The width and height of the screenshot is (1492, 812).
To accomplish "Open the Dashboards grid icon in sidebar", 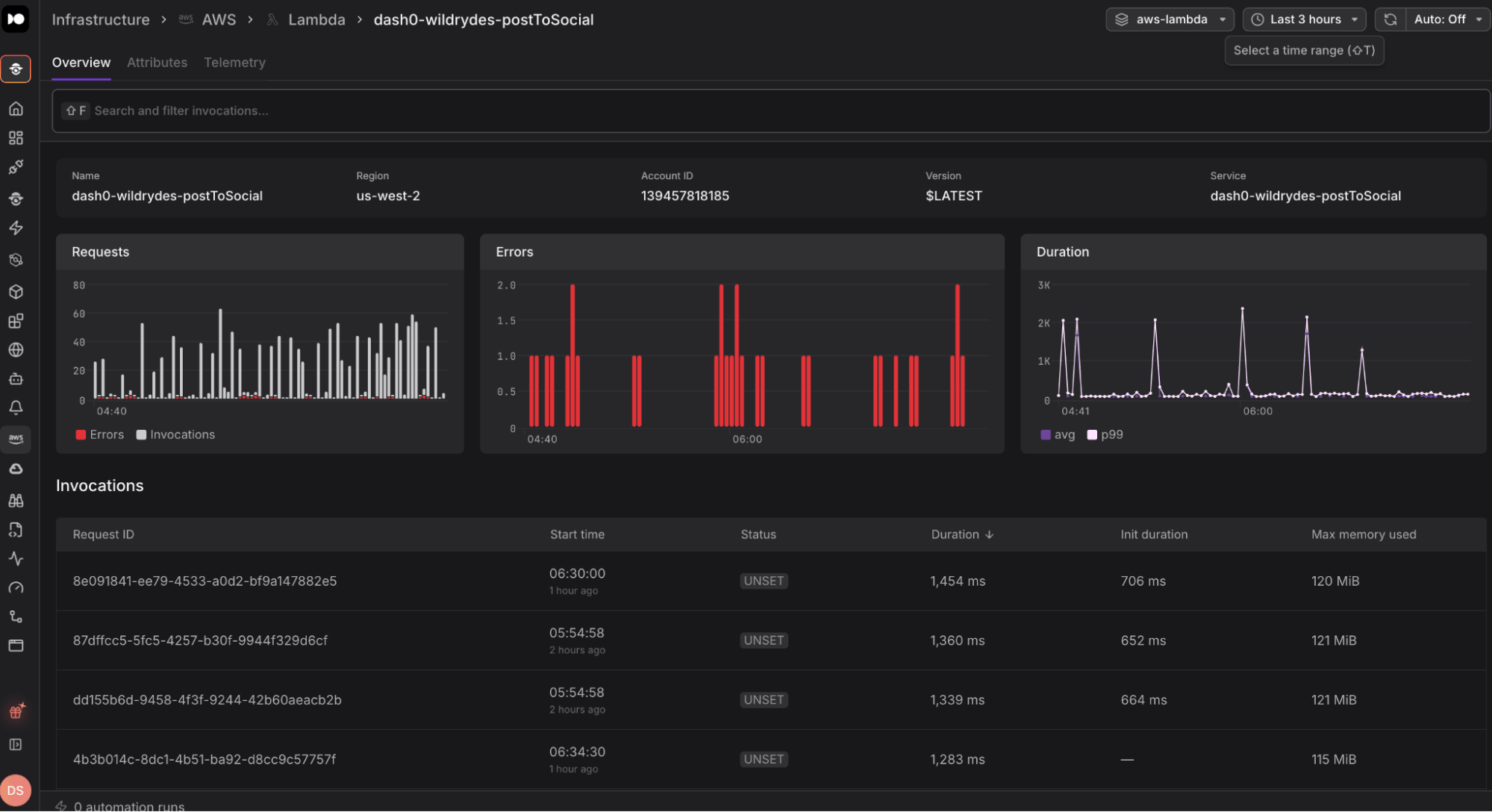I will pyautogui.click(x=16, y=138).
